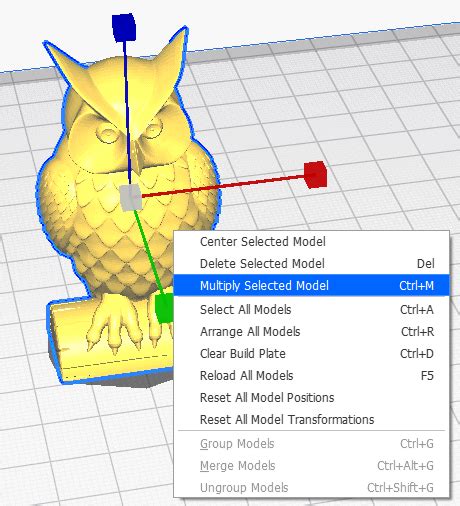The image size is (460, 506).
Task: Select Multiply Selected Model
Action: tap(312, 286)
